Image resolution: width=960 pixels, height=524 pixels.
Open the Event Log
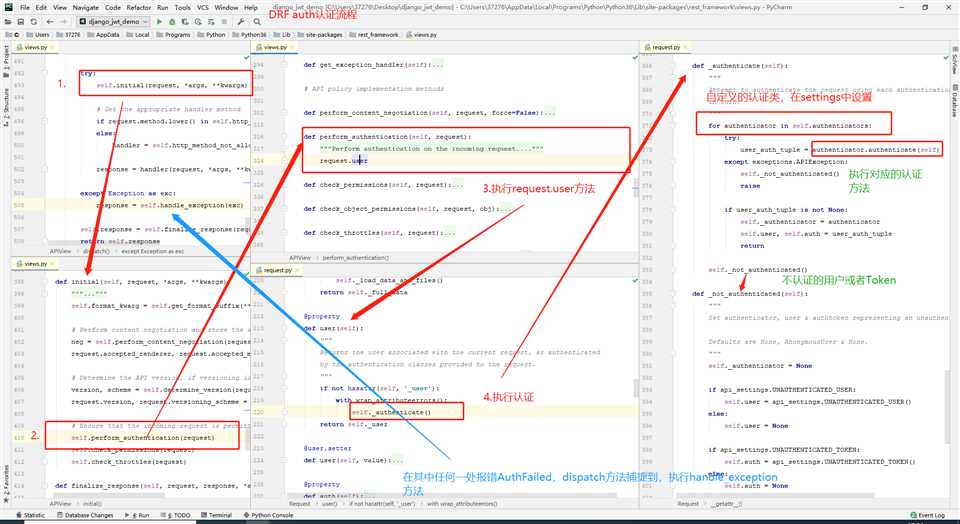coord(928,515)
